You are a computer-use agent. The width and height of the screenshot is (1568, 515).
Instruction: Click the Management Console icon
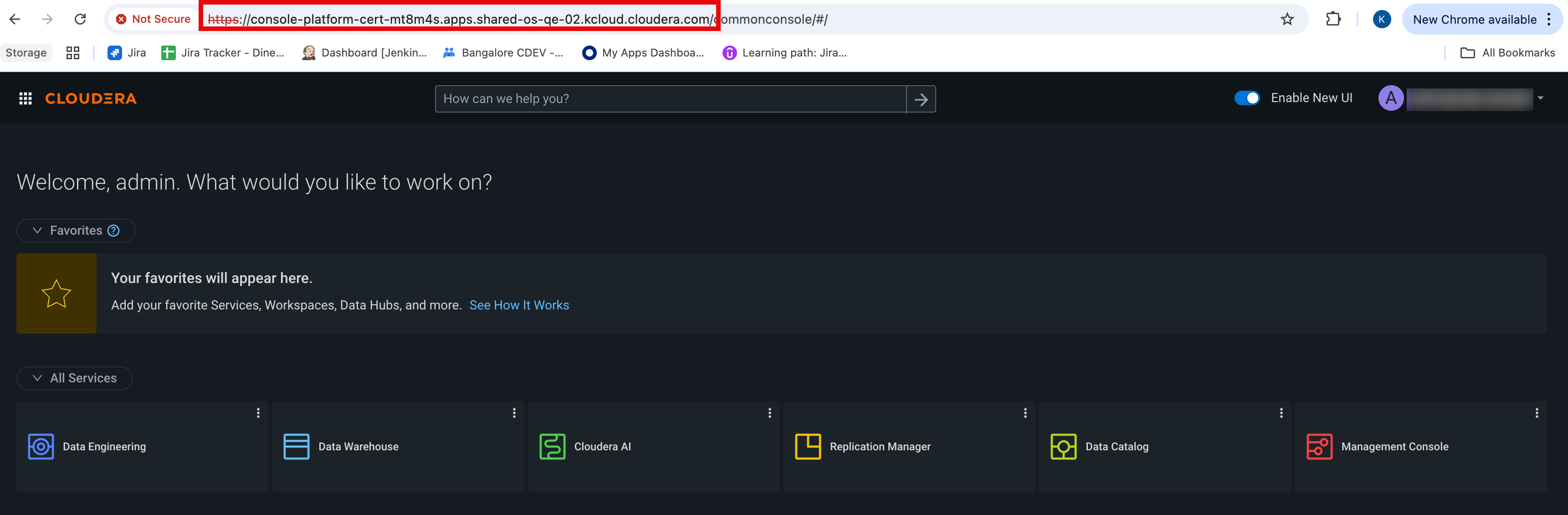point(1319,447)
